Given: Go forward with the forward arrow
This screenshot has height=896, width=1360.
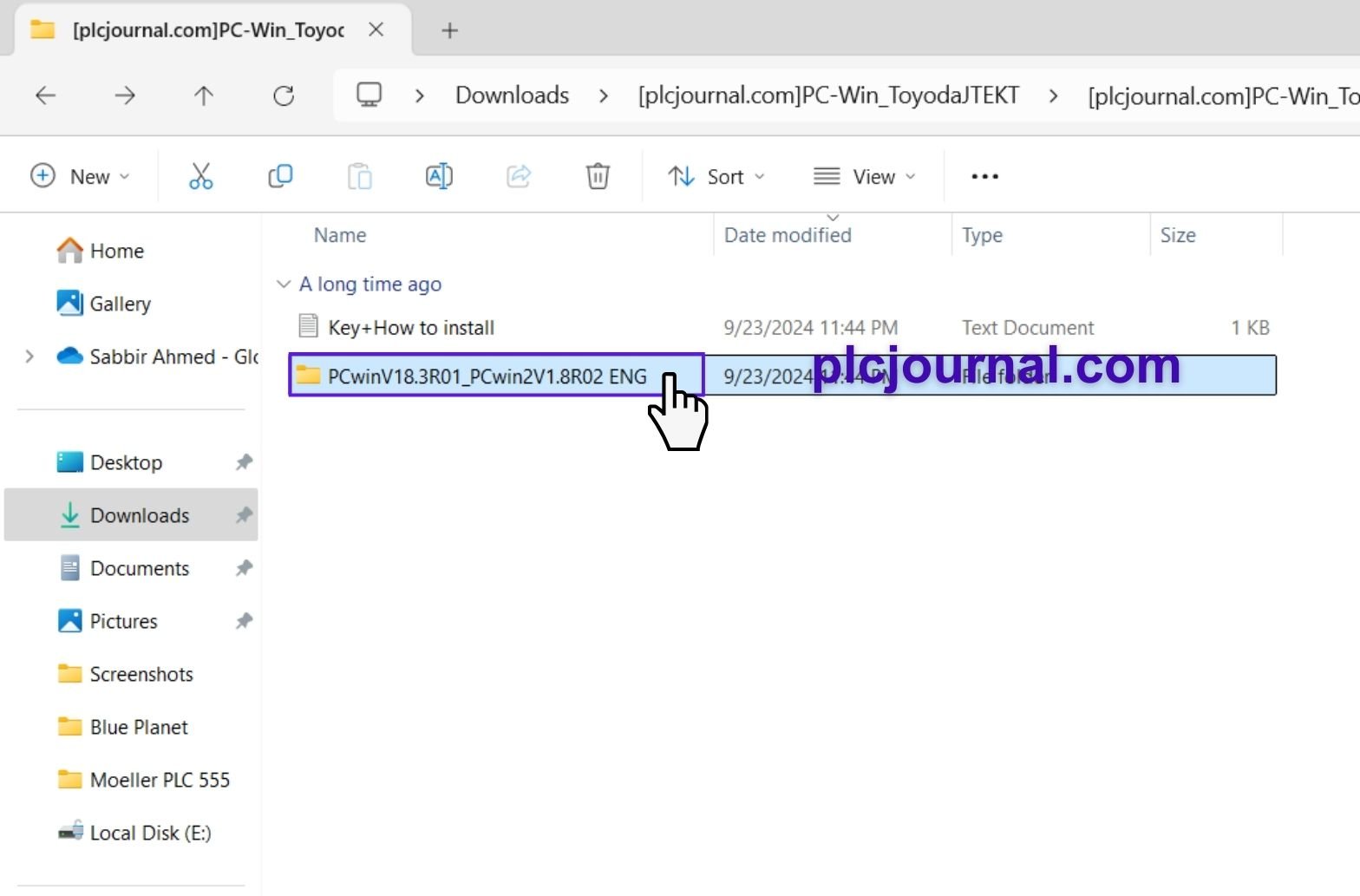Looking at the screenshot, I should point(125,95).
